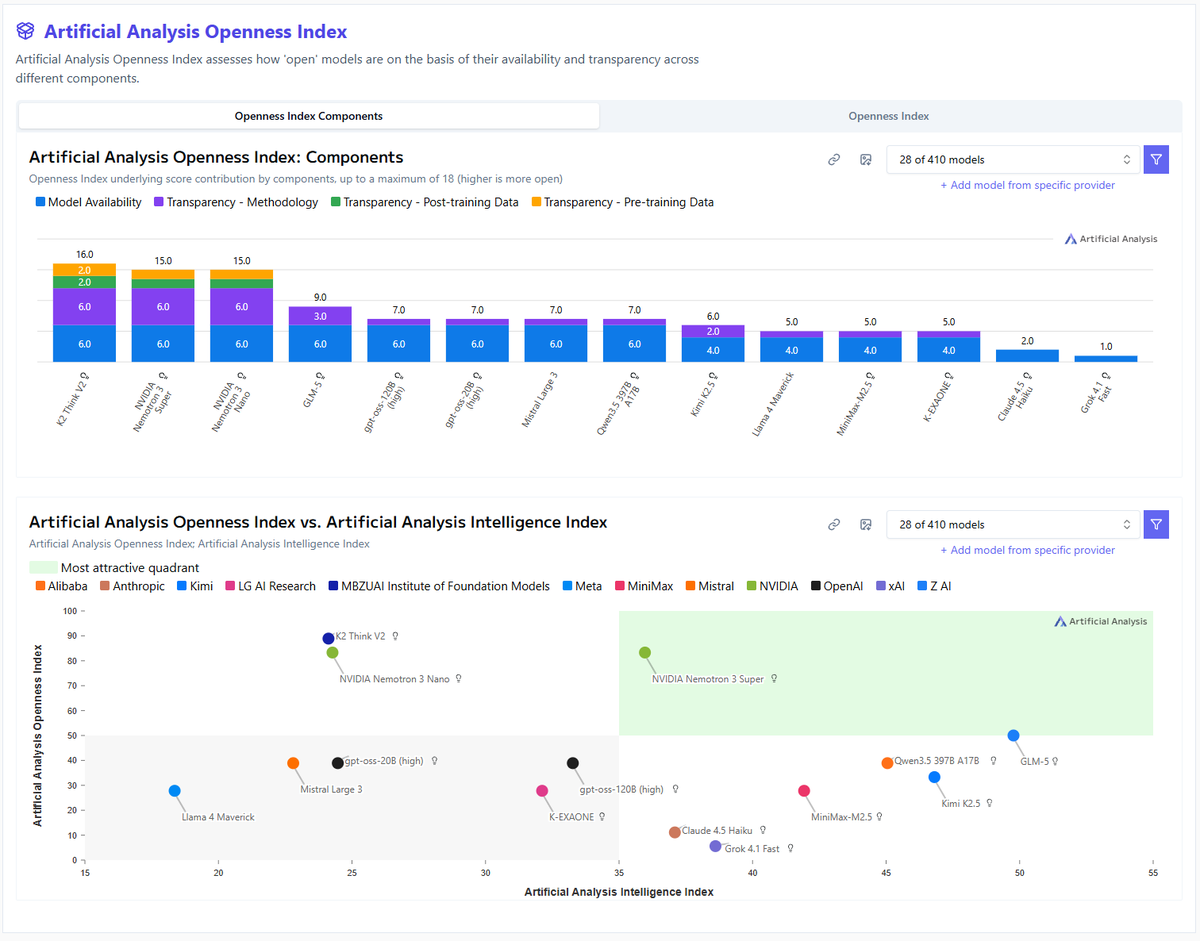Click Kimi blue legend color swatch

point(182,586)
